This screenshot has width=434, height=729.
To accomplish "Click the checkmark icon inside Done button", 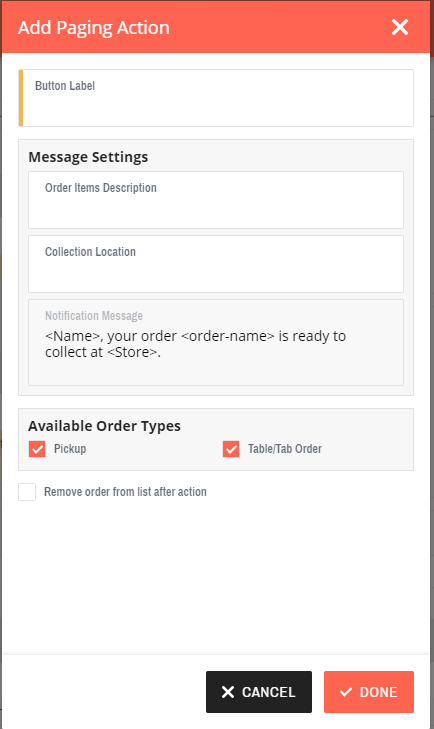I will [346, 692].
